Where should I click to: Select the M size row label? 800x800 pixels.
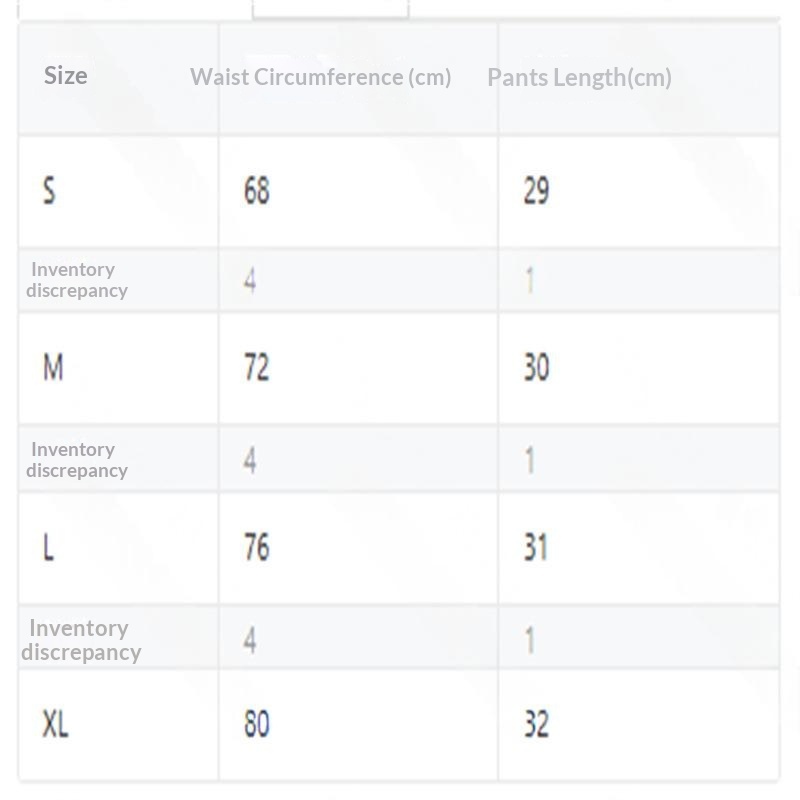tap(53, 367)
